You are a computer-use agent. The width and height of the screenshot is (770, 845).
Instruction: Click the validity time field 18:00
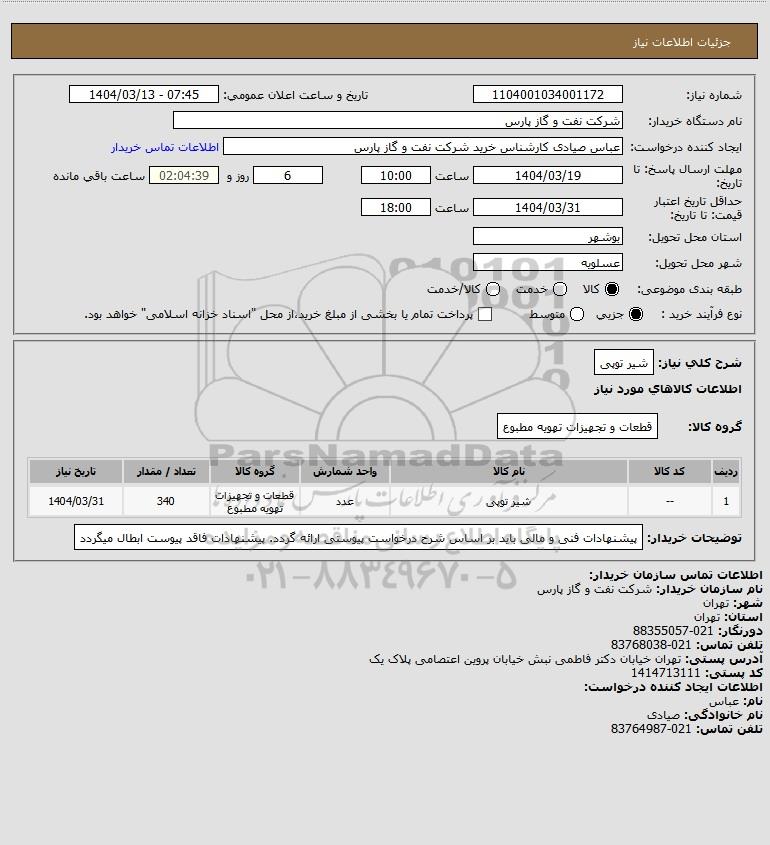pos(396,207)
